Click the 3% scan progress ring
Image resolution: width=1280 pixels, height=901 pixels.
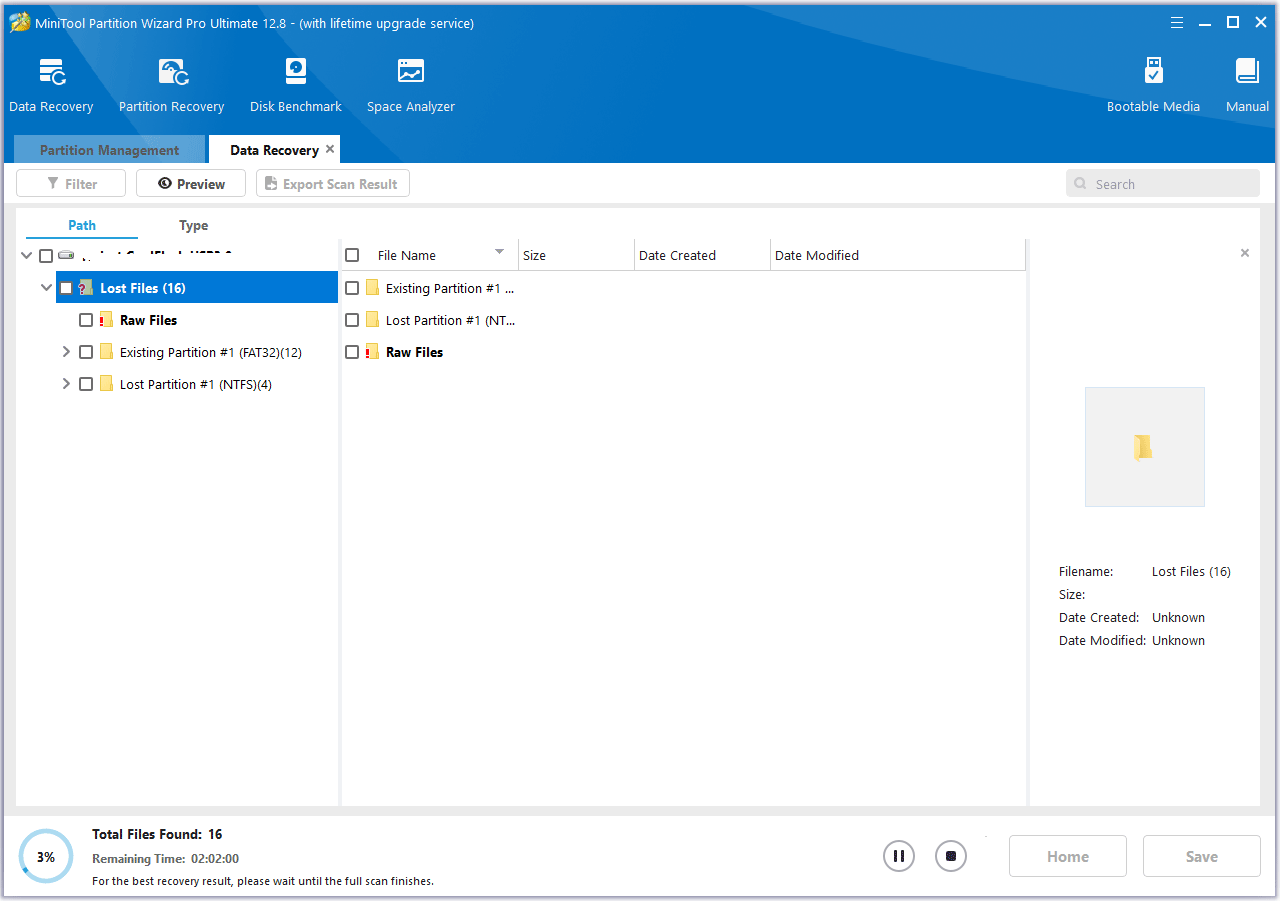click(46, 856)
